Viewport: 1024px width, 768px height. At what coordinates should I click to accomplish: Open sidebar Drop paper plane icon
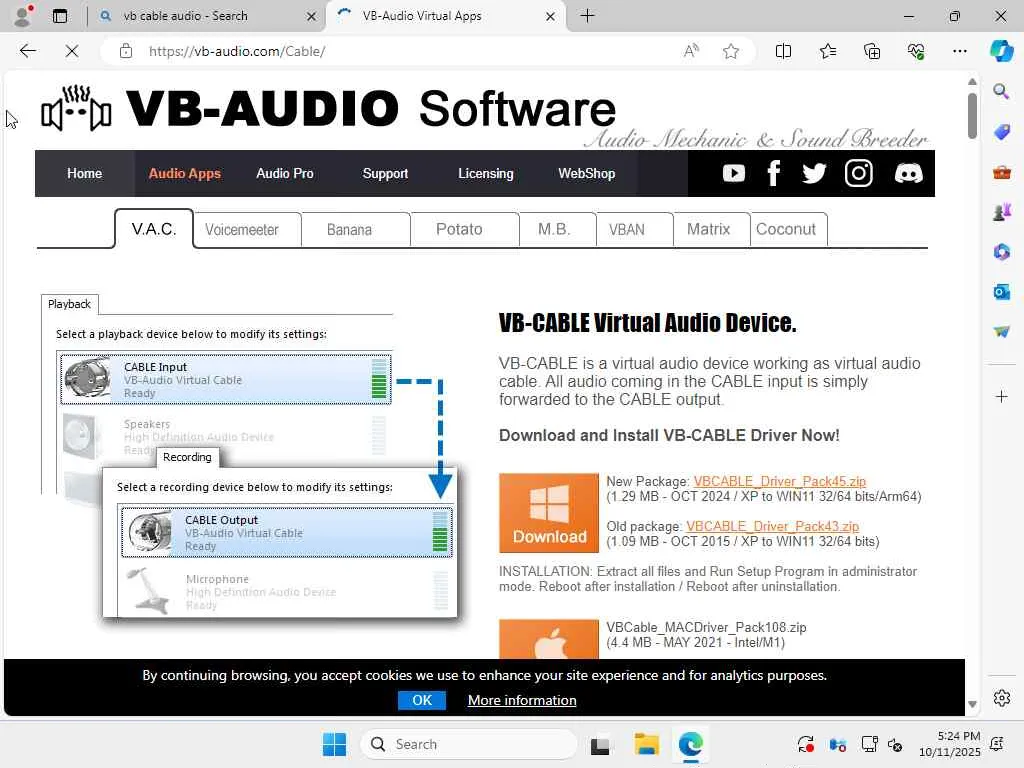click(1001, 332)
